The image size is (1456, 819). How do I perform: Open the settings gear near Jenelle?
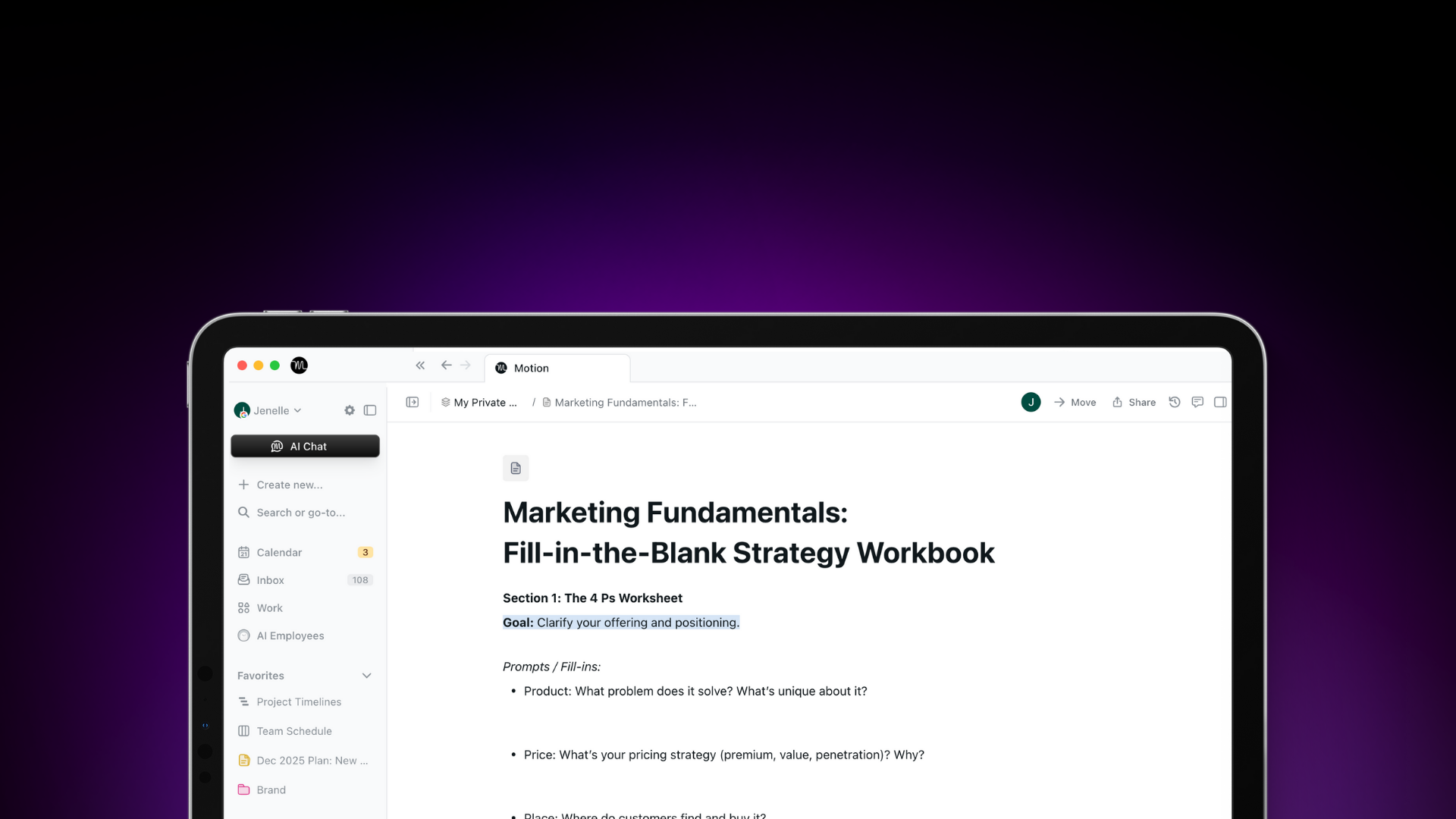pyautogui.click(x=350, y=409)
